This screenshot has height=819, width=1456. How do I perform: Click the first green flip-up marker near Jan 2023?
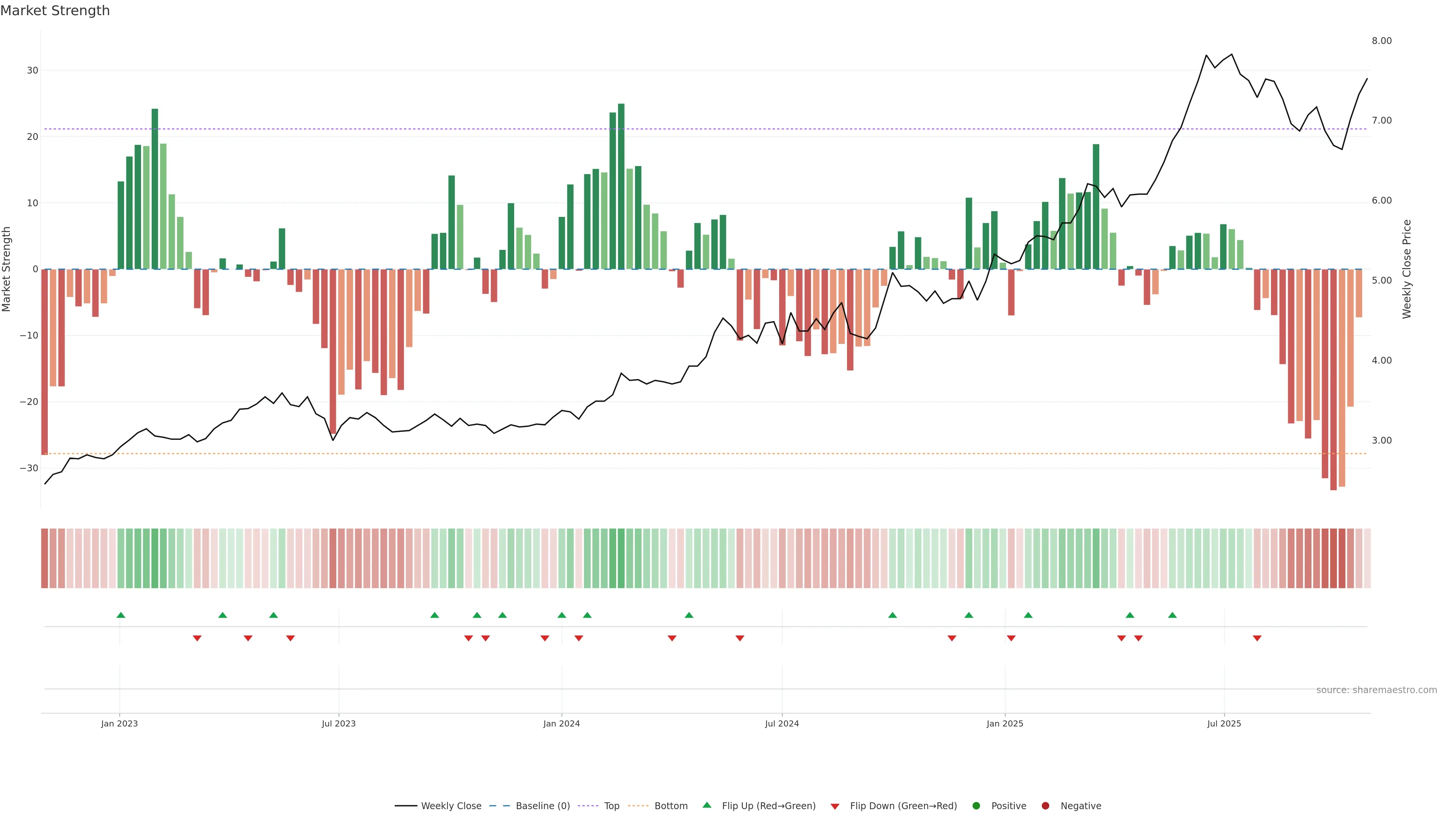point(121,615)
